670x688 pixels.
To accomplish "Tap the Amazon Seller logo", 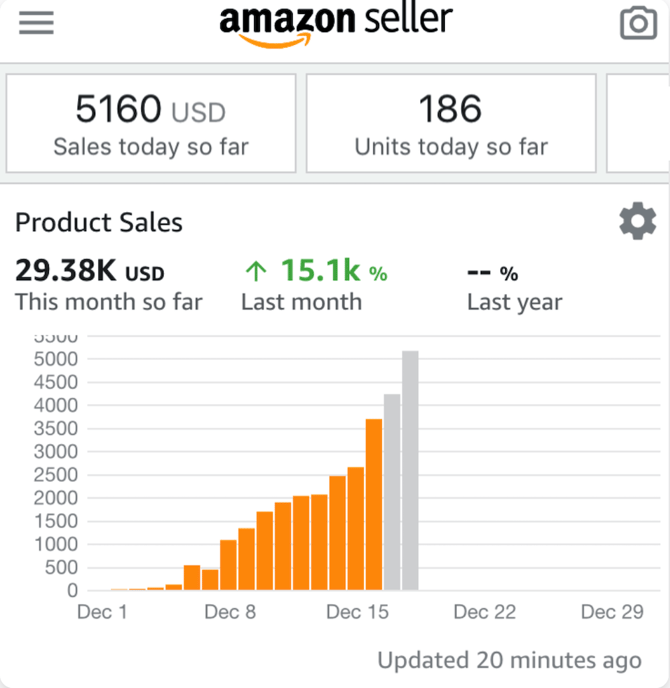I will 335,24.
